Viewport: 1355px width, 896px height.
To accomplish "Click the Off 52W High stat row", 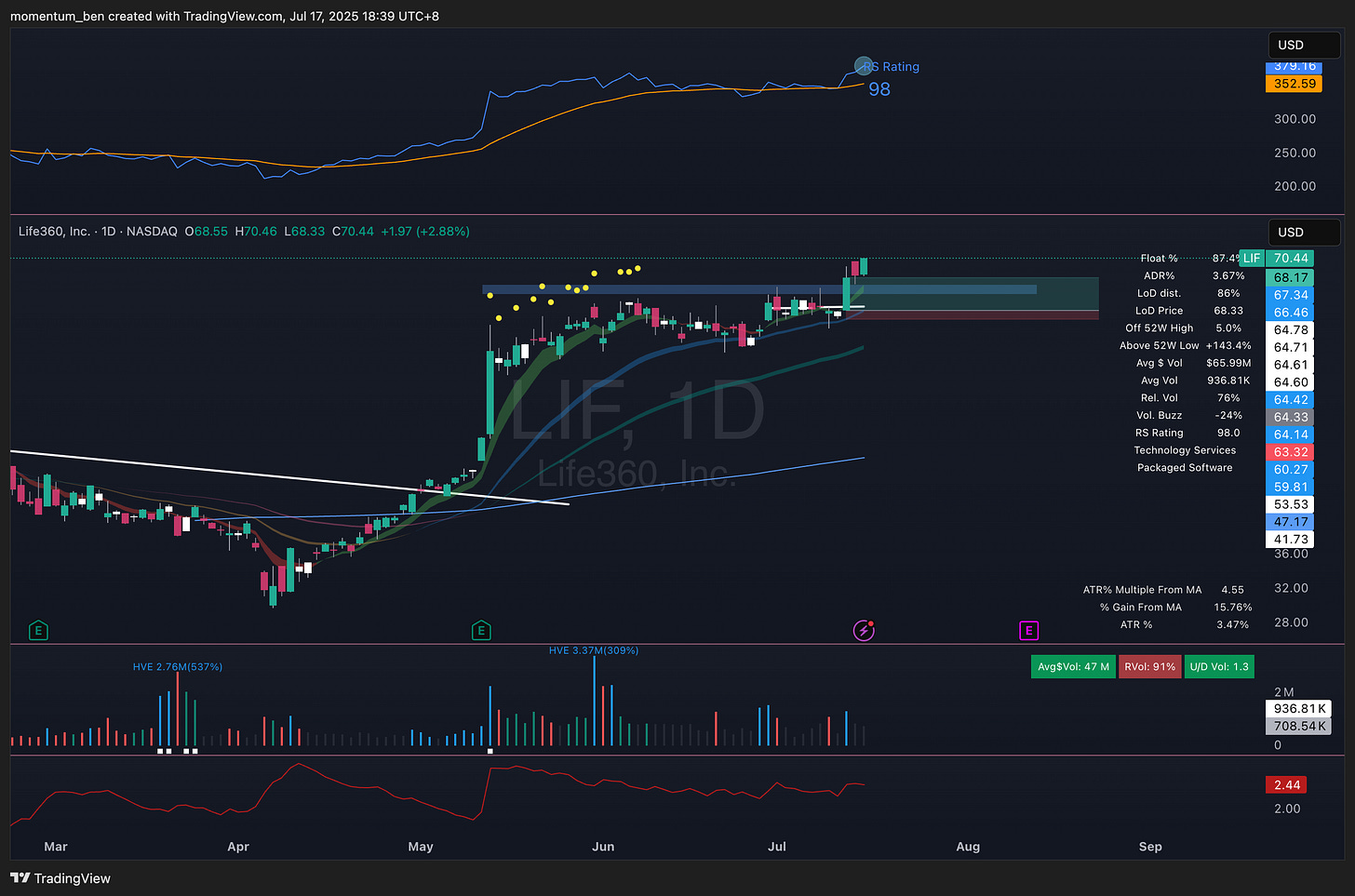I will pos(1184,328).
